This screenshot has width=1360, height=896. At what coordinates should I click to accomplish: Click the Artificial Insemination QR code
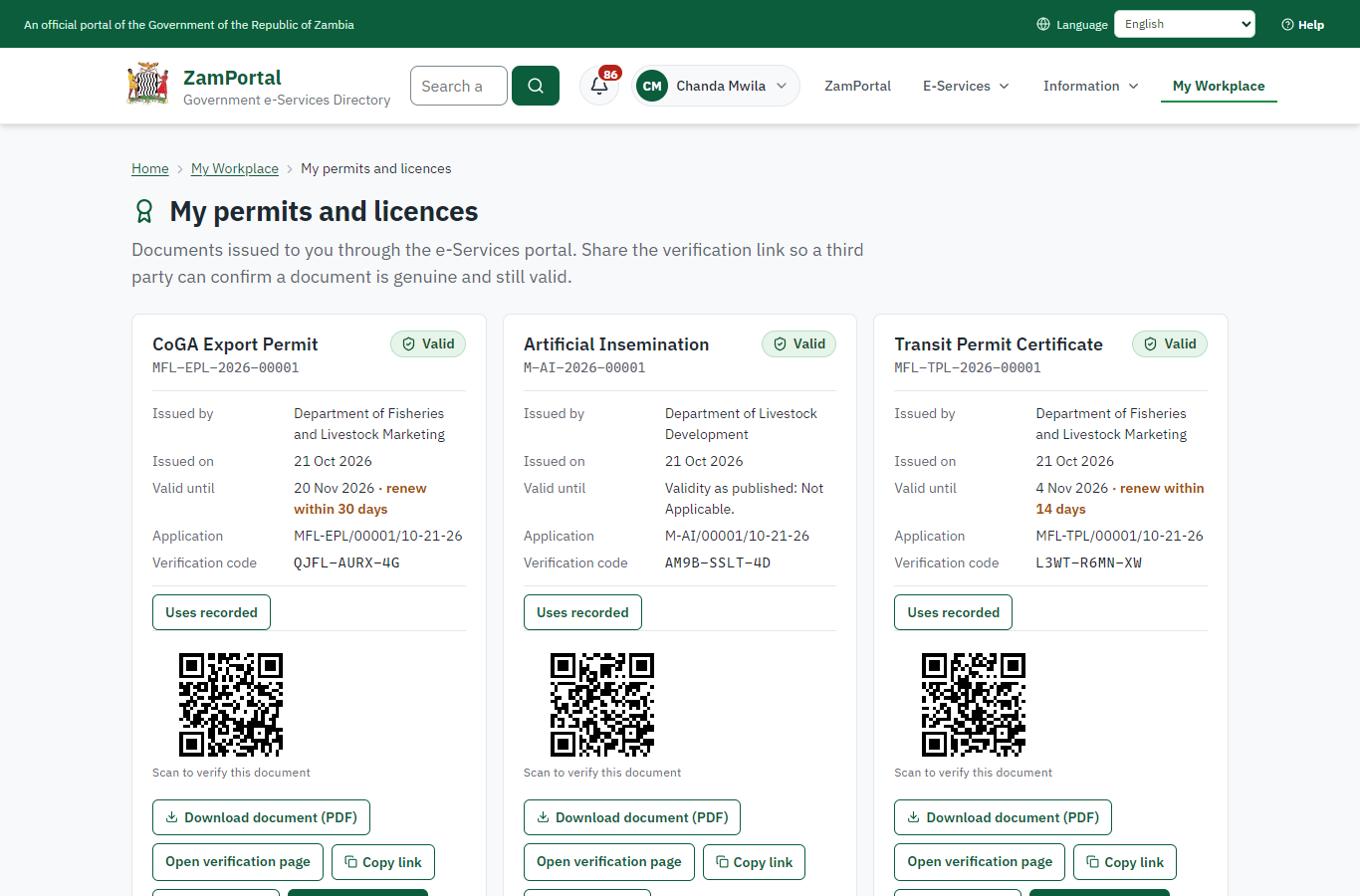(602, 705)
